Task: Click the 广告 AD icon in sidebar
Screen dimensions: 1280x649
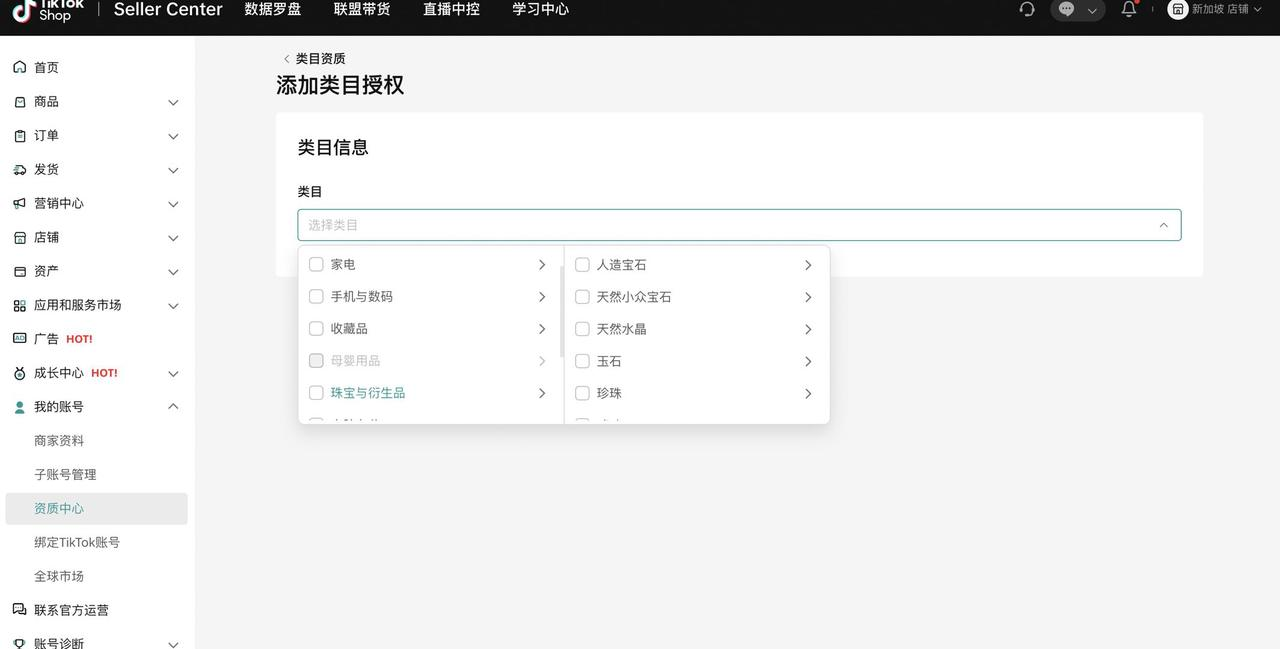Action: (x=22, y=338)
